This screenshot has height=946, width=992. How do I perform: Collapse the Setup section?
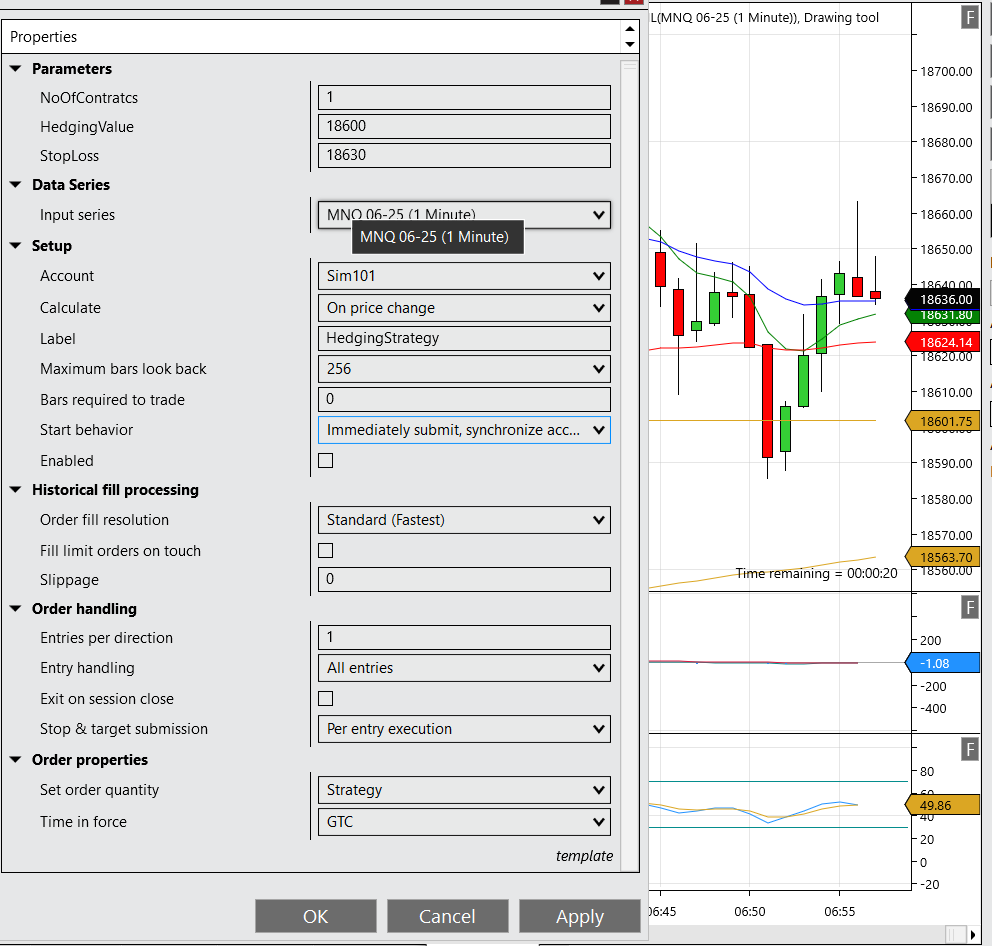16,246
